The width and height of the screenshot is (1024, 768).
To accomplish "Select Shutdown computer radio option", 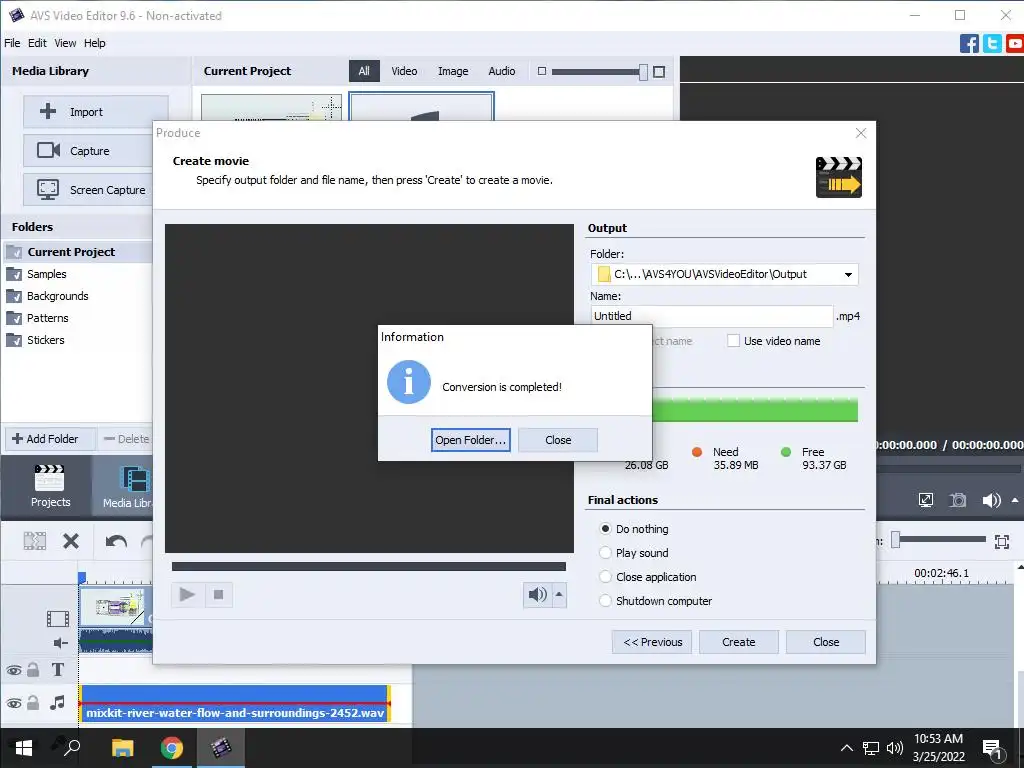I will pyautogui.click(x=605, y=601).
